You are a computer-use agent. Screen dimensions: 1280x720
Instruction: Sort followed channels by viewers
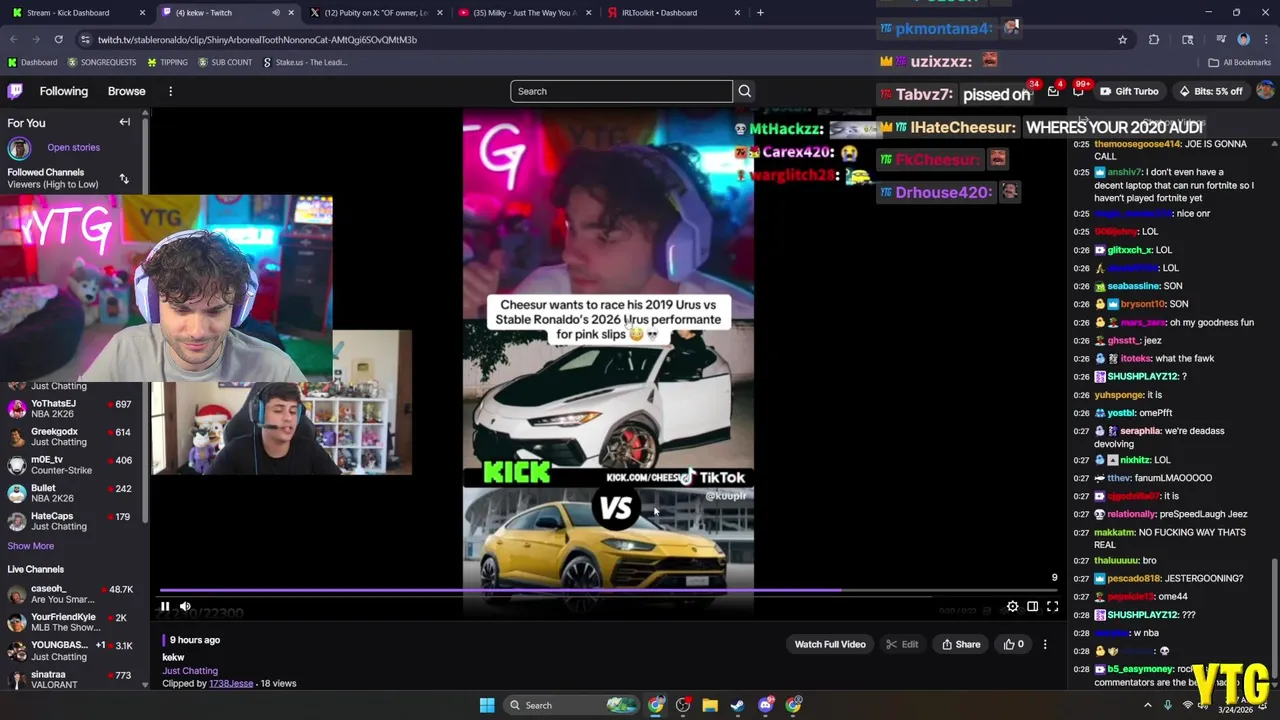coord(124,179)
